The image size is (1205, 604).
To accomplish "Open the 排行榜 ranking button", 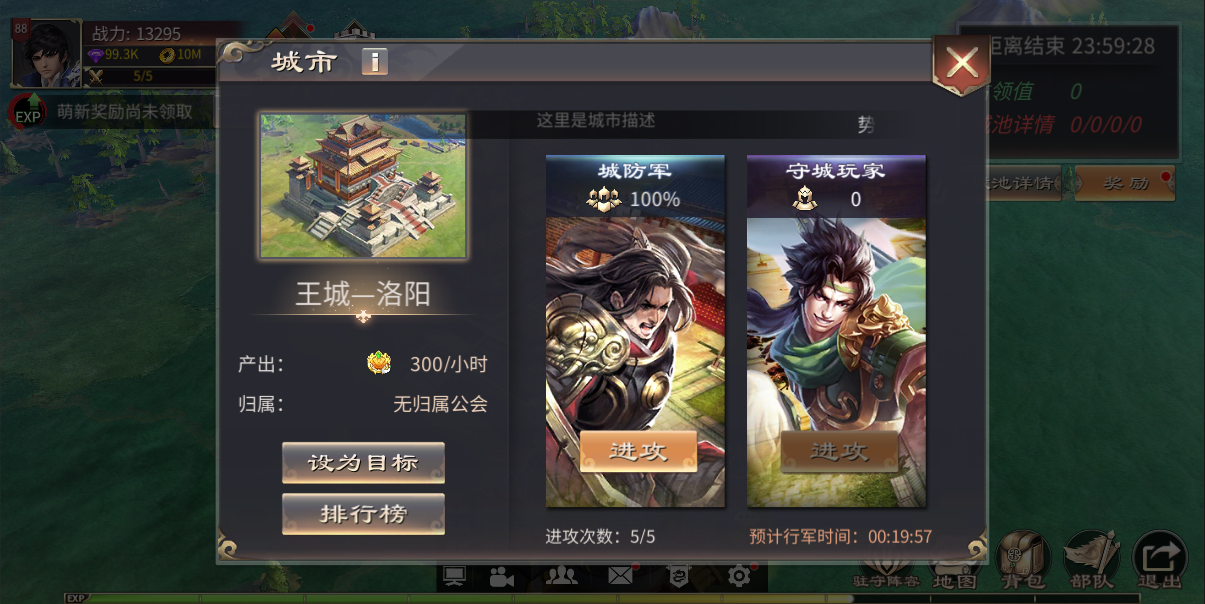I will coord(363,514).
